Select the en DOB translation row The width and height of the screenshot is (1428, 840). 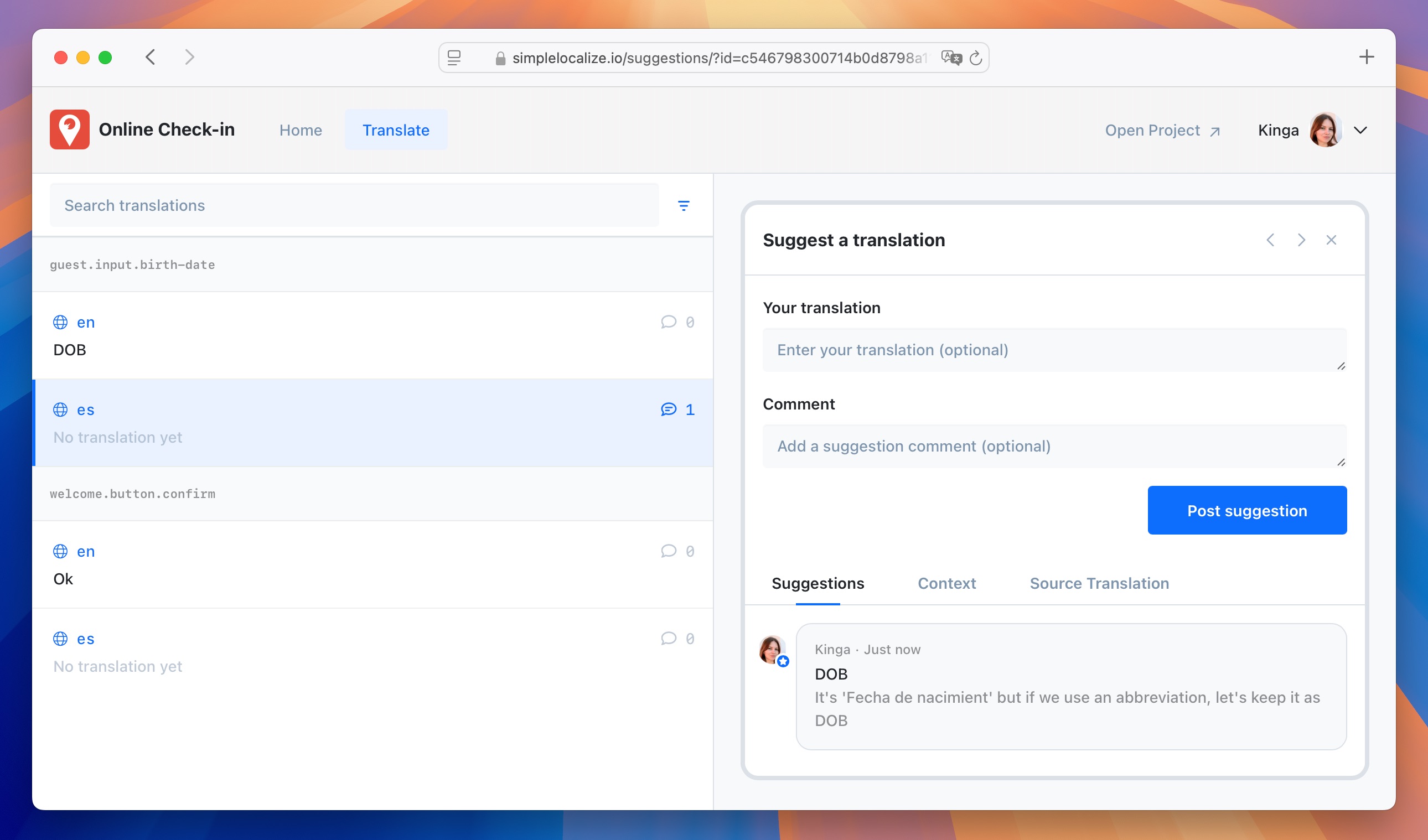tap(373, 335)
